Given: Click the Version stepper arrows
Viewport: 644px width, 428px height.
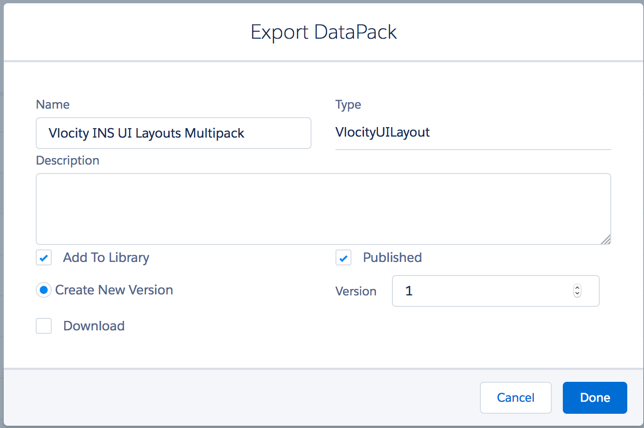Looking at the screenshot, I should coord(577,291).
